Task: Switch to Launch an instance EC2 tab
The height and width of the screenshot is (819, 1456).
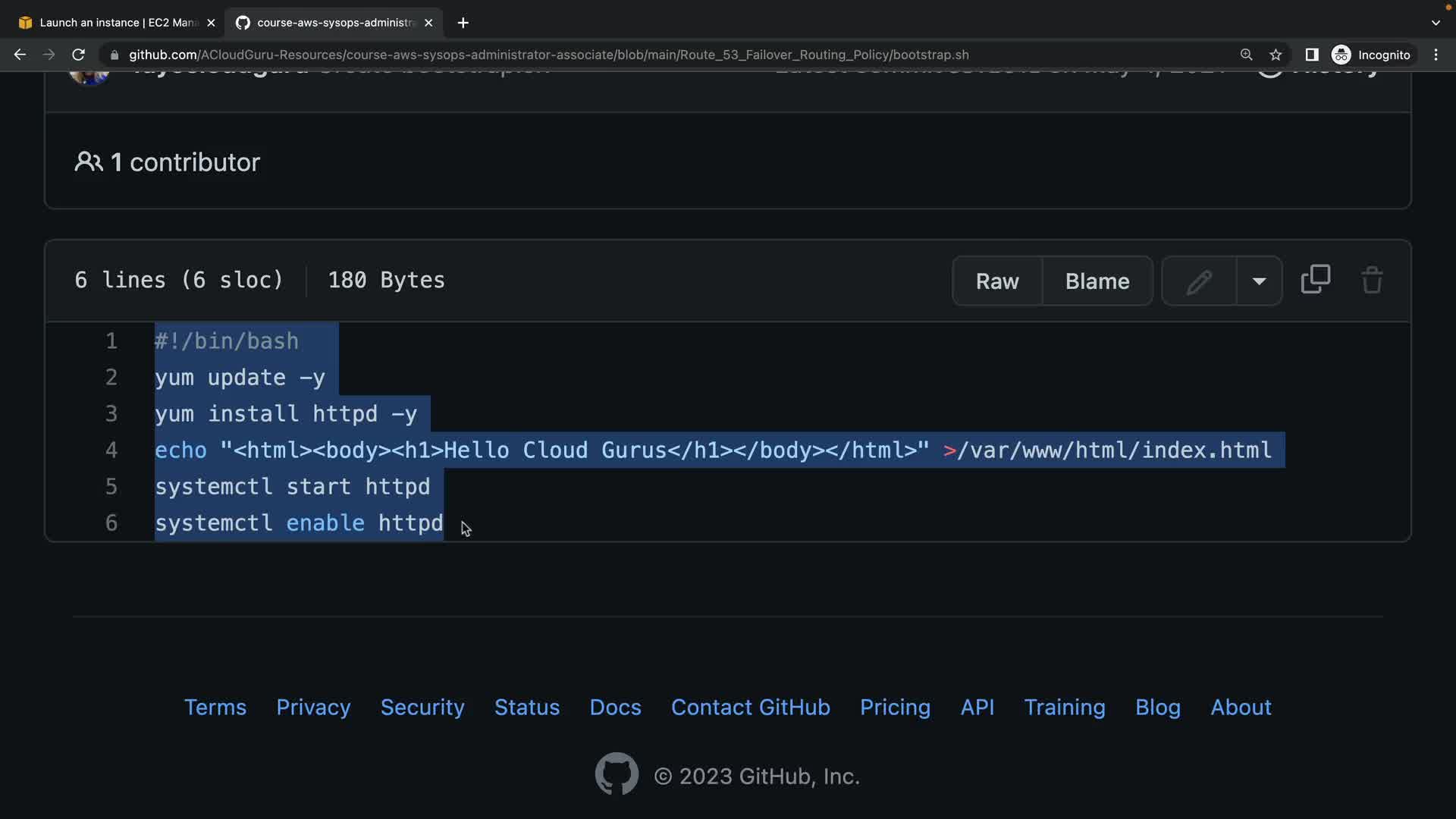Action: pos(114,23)
